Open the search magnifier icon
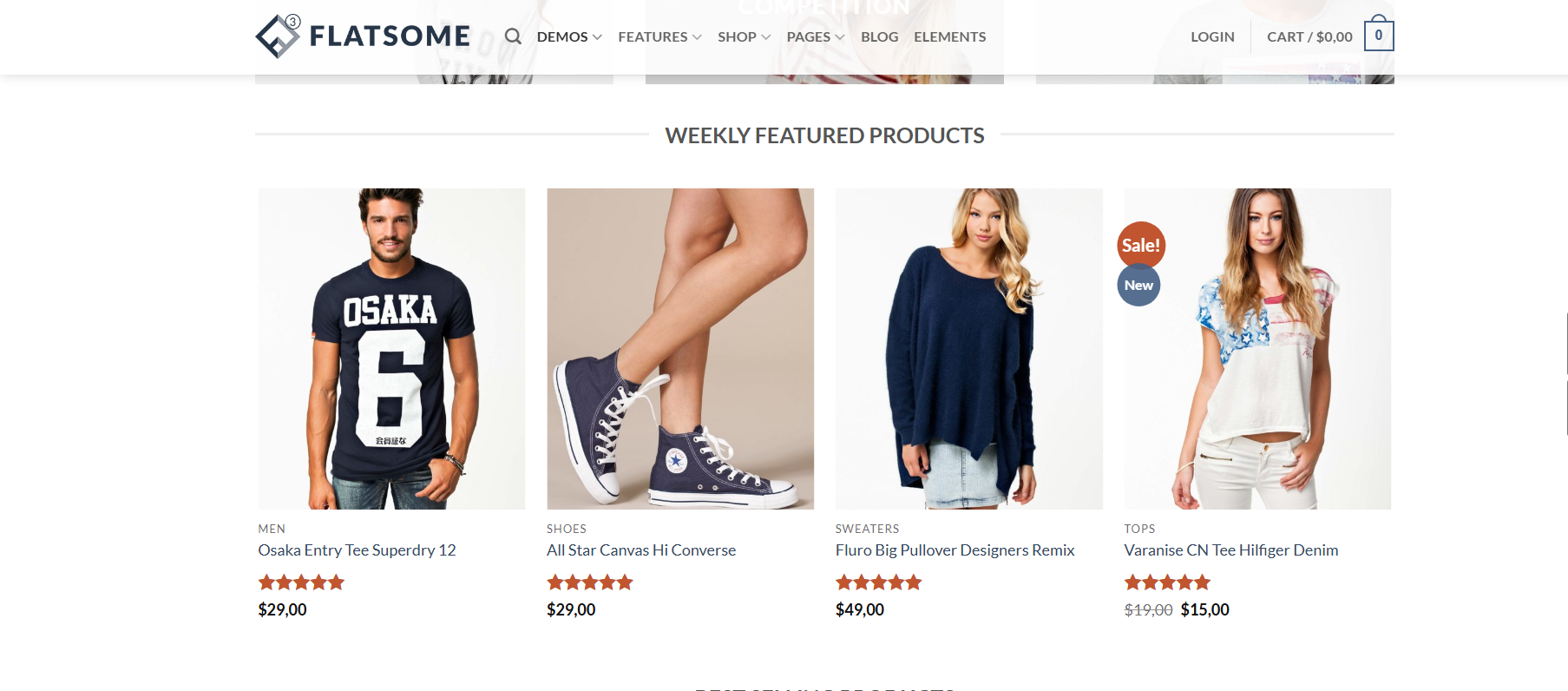 (513, 36)
